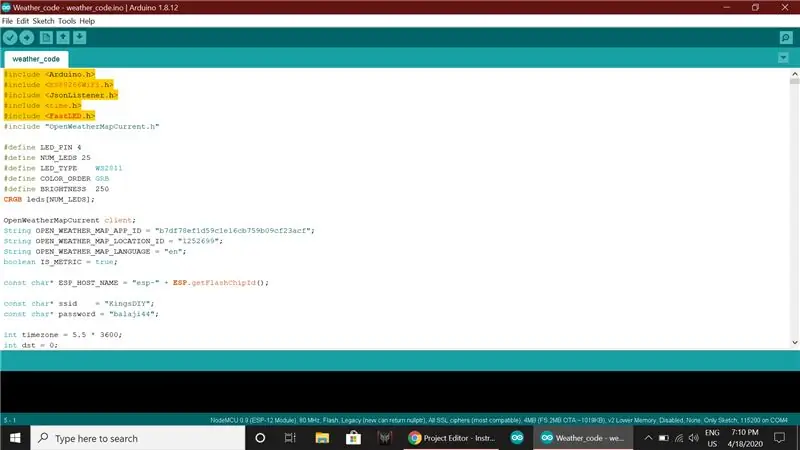Upload the sketch with the arrow button
The height and width of the screenshot is (450, 800).
27,37
